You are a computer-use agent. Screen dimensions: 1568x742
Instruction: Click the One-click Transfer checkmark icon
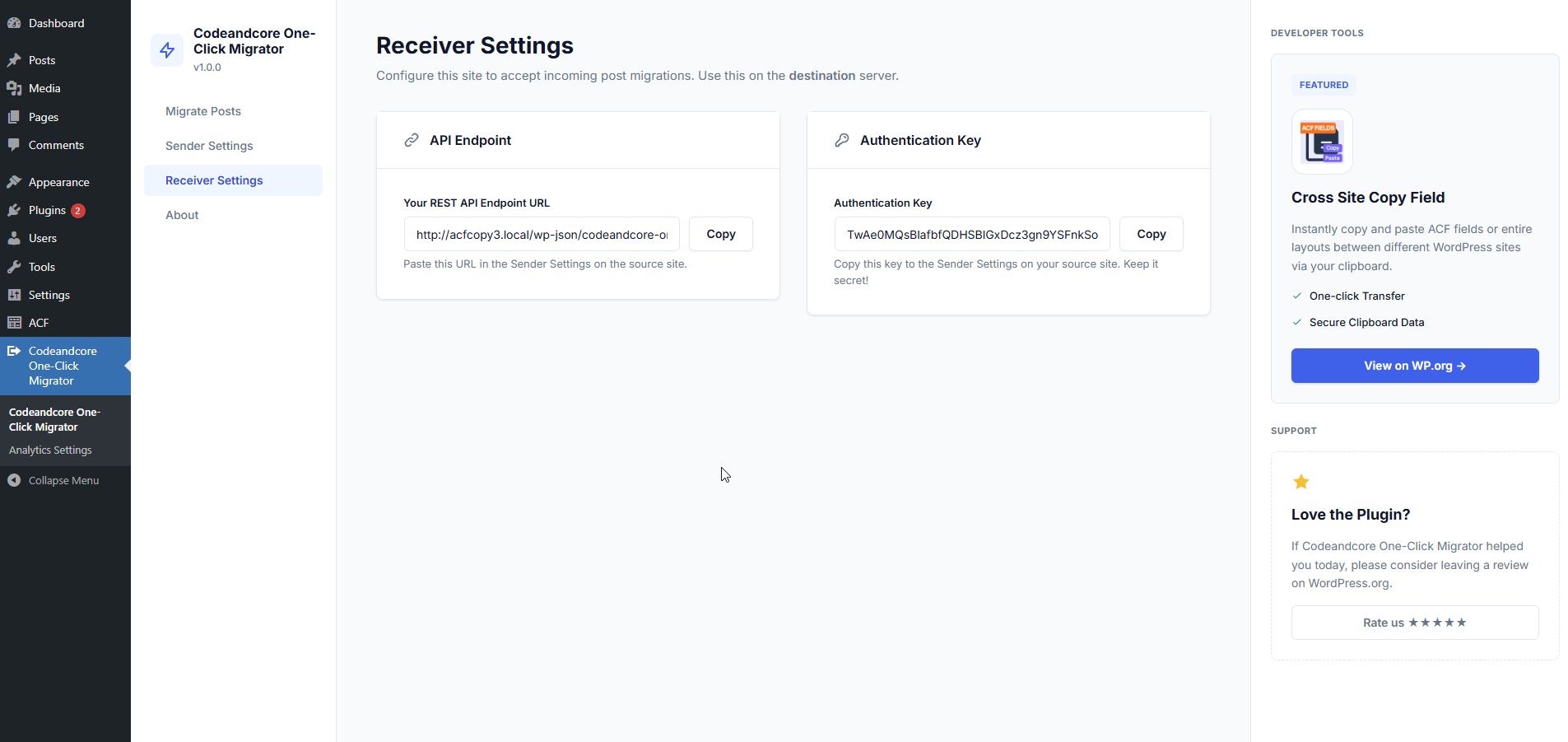(x=1297, y=296)
